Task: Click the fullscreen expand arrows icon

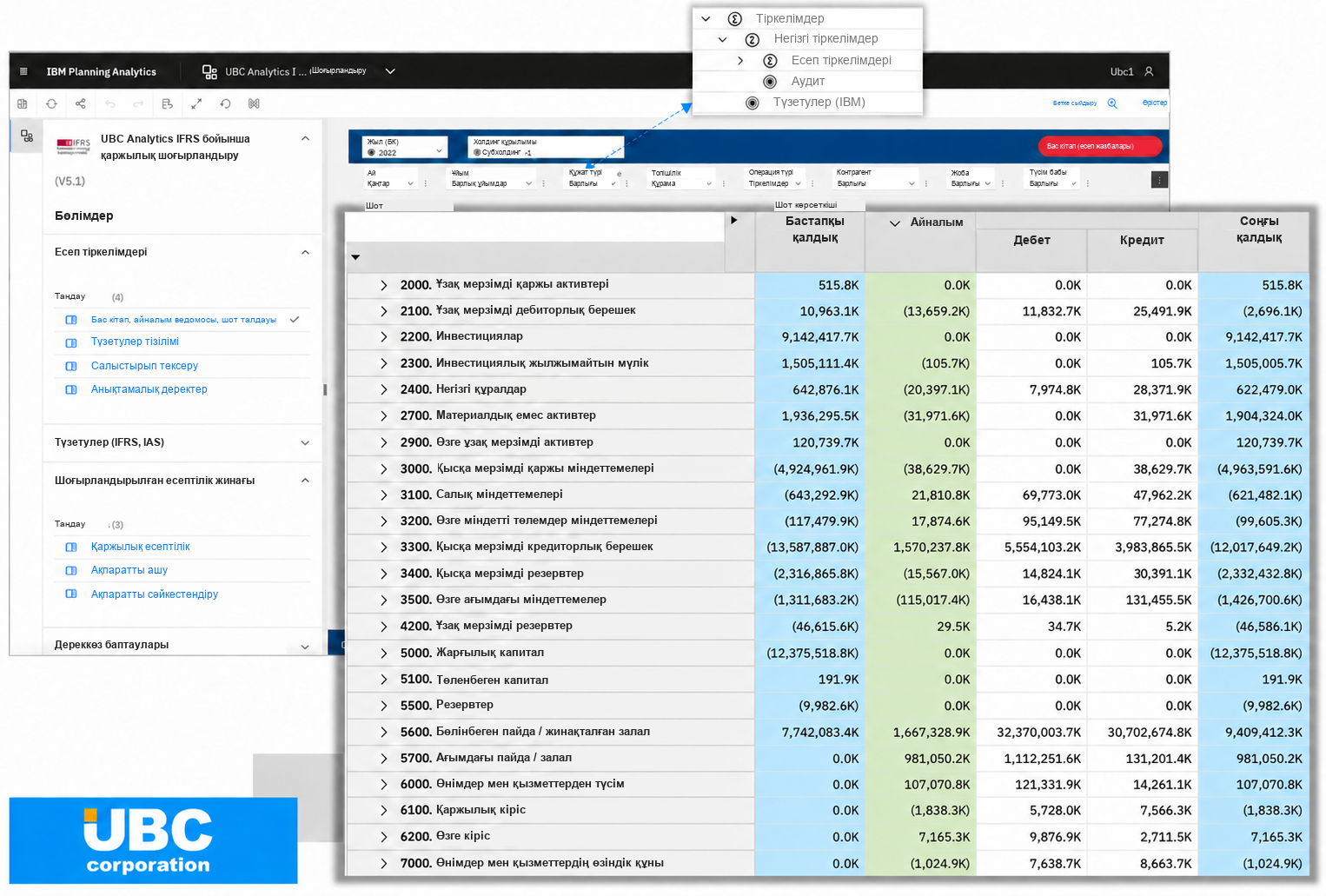Action: 196,103
